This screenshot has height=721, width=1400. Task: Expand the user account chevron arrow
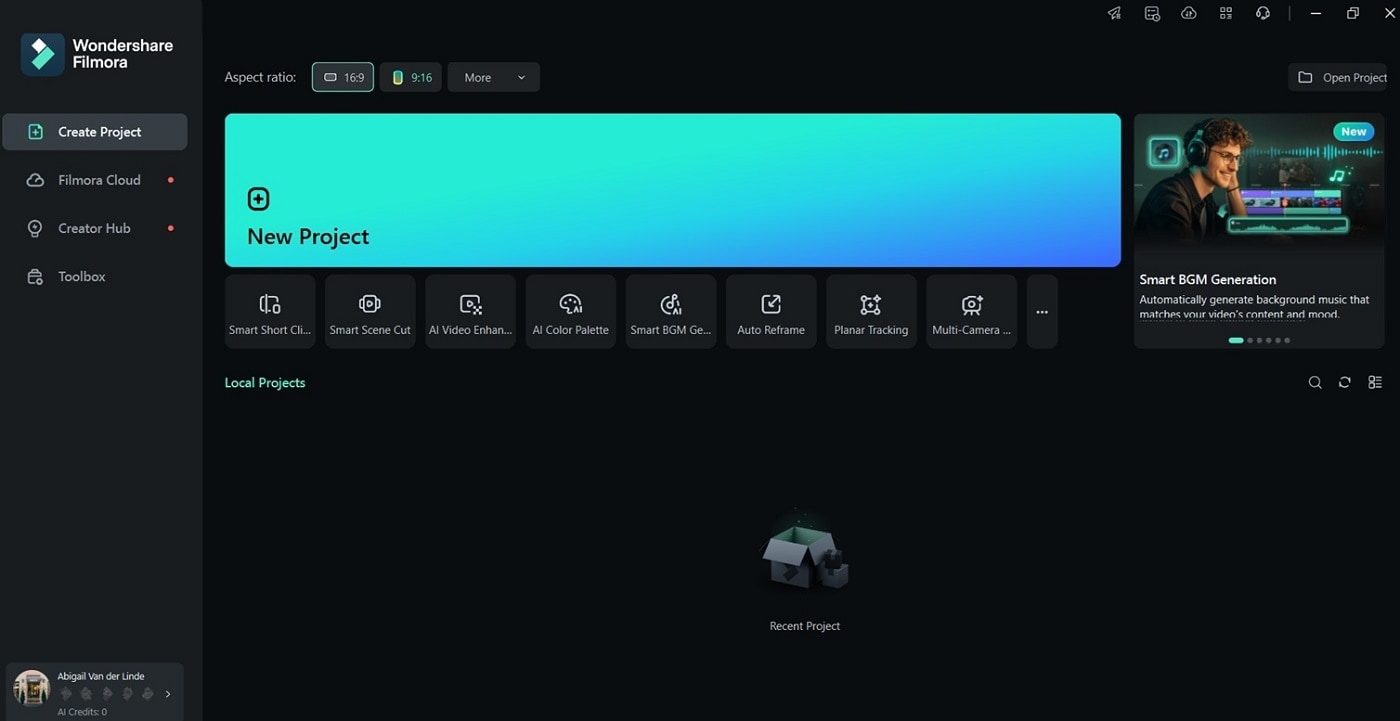[x=168, y=694]
